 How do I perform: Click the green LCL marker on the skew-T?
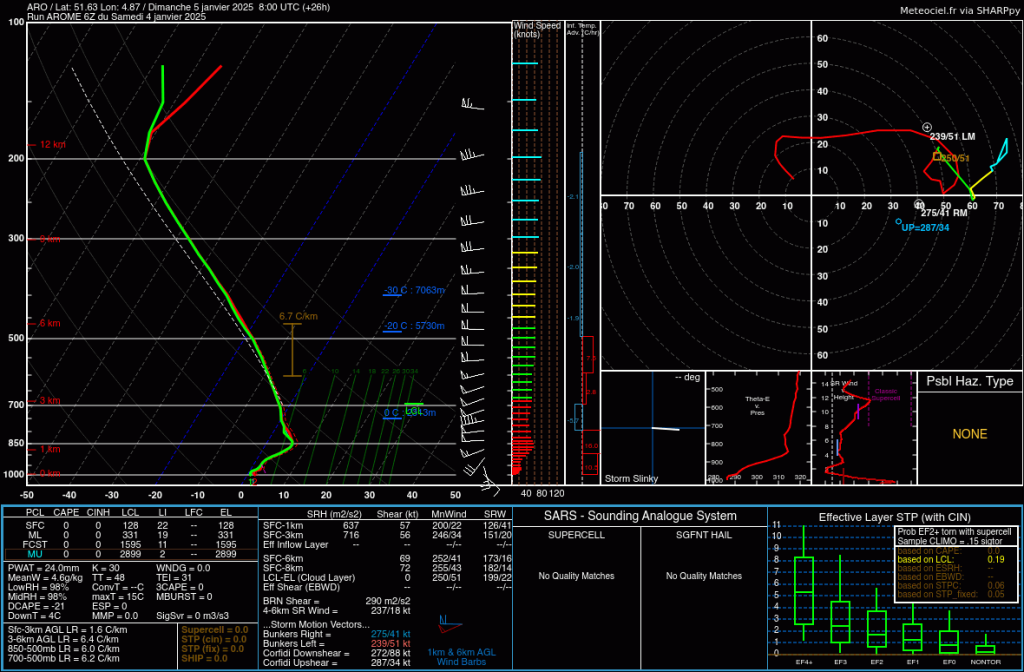(413, 408)
